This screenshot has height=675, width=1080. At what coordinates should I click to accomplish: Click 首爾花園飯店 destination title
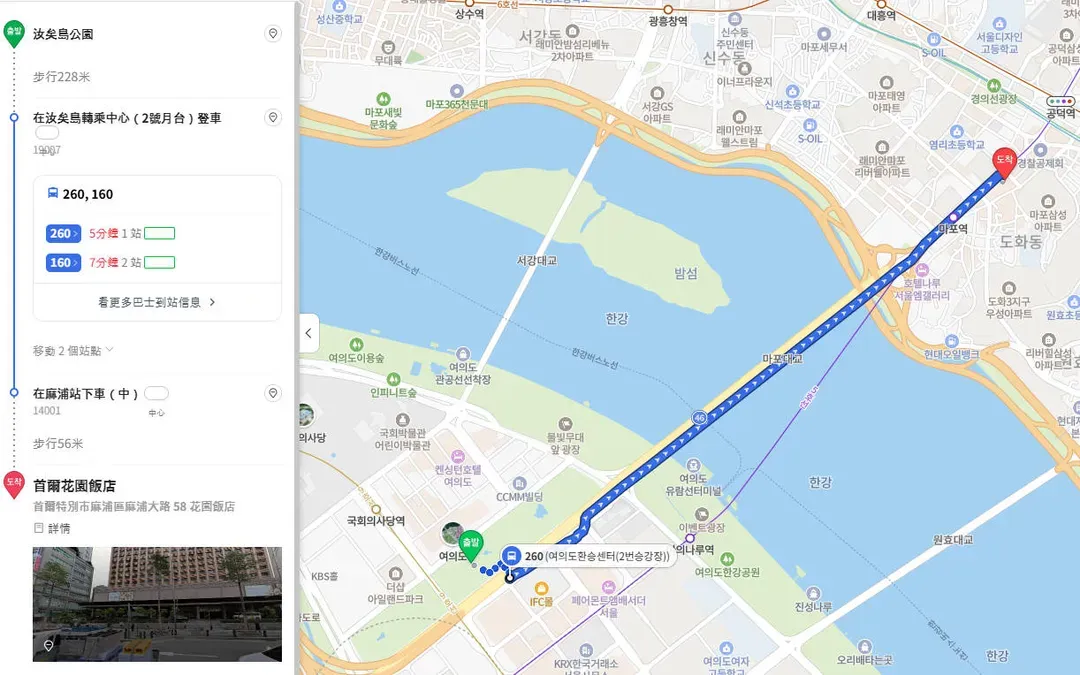(74, 486)
